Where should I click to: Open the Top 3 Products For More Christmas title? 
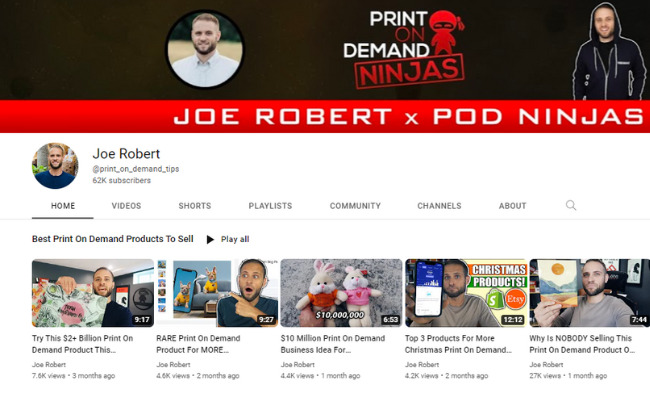pos(458,344)
